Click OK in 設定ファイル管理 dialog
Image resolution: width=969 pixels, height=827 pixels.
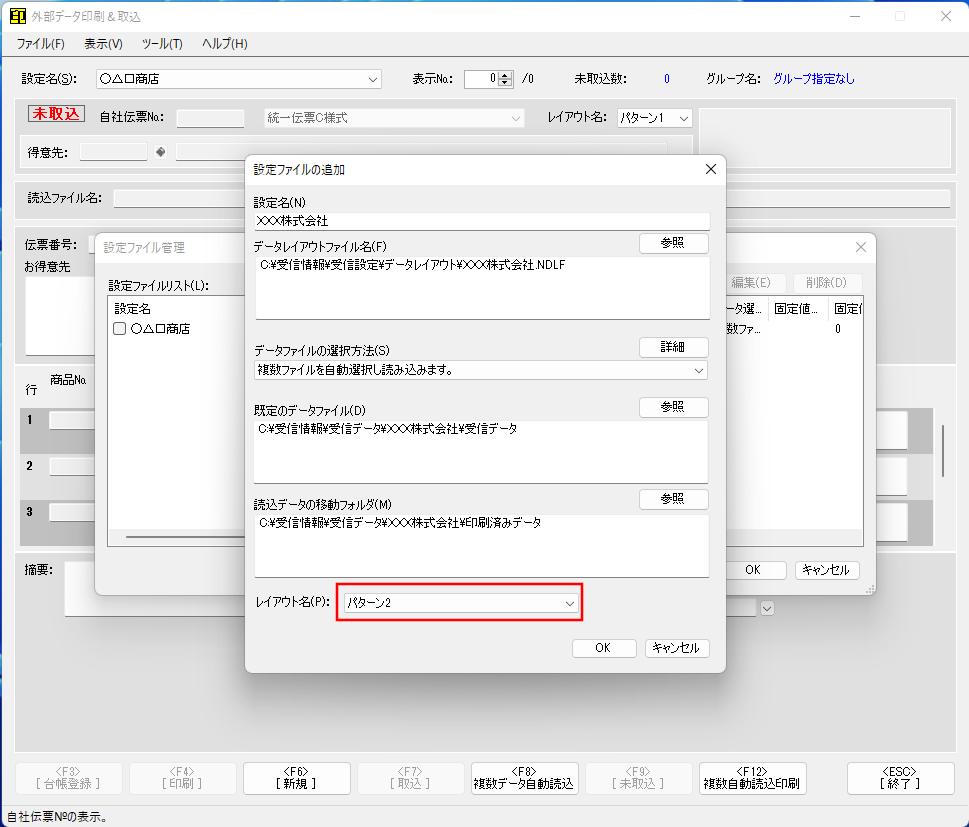click(753, 570)
